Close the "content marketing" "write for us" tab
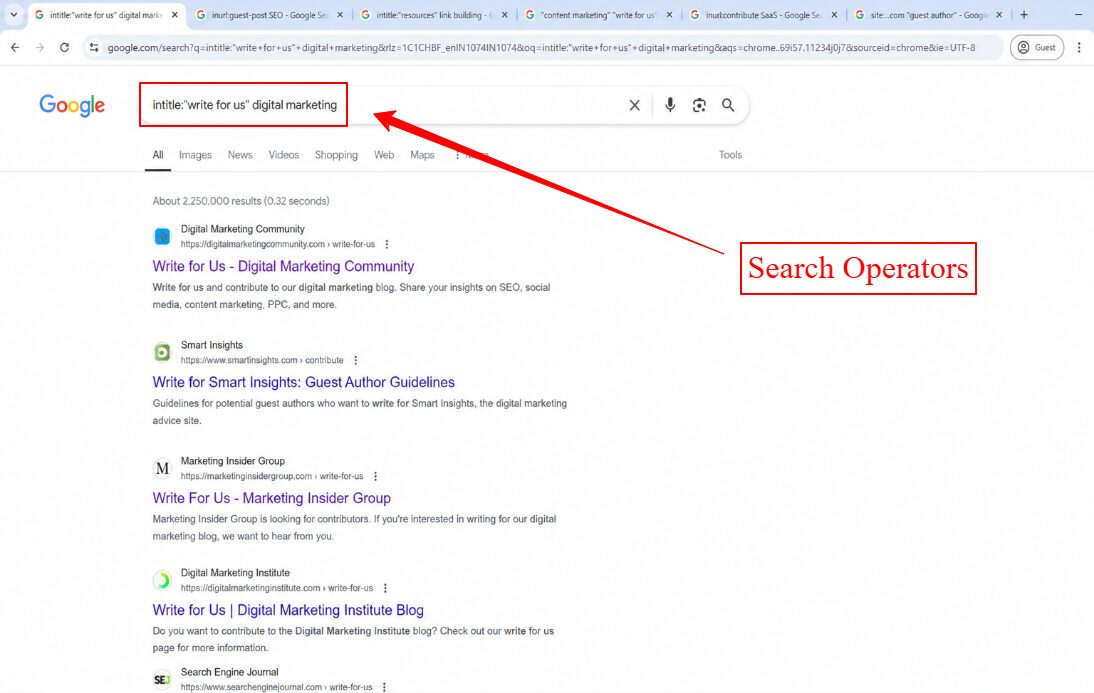 (669, 15)
